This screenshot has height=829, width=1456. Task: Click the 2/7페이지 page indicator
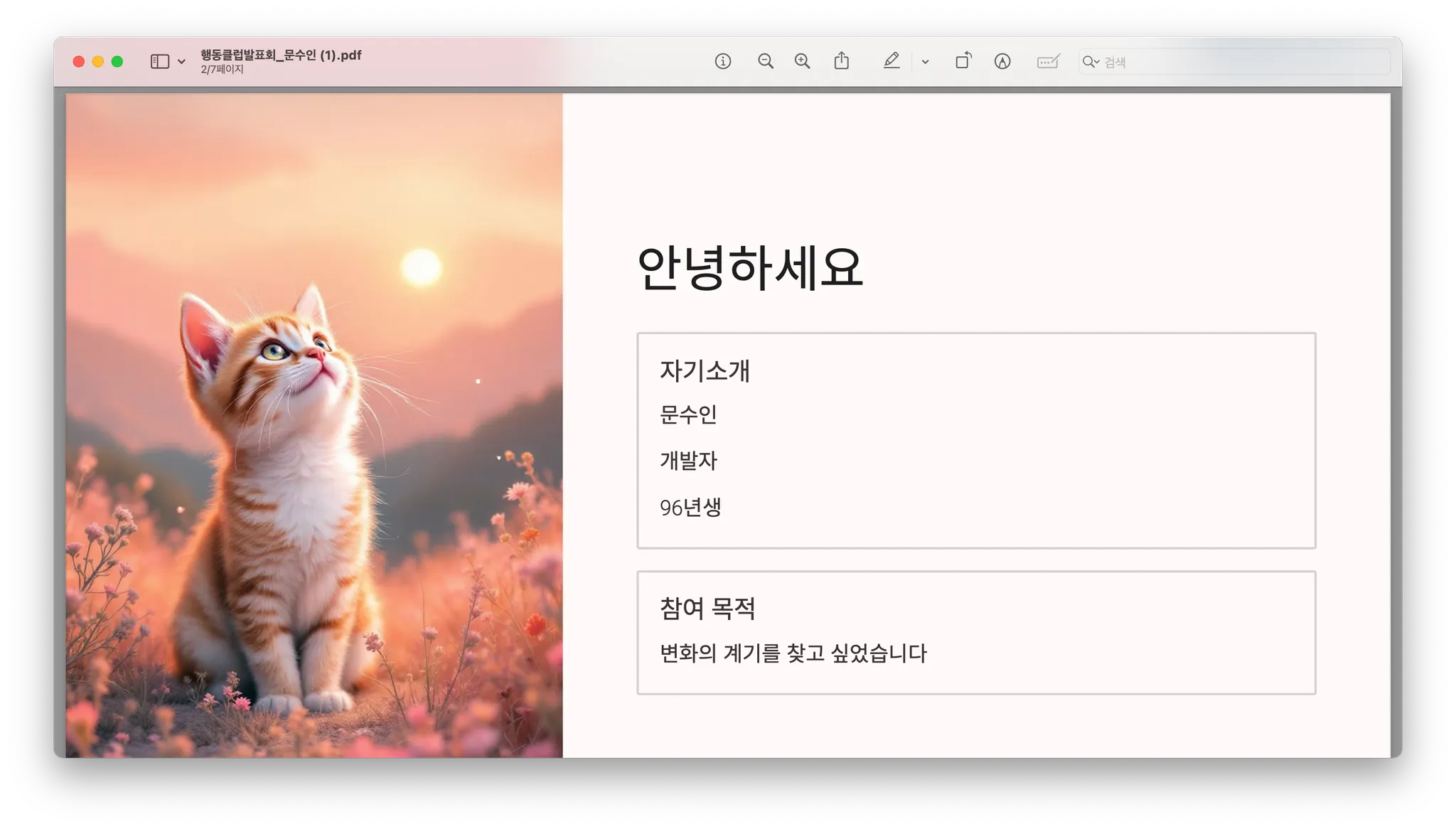(222, 70)
